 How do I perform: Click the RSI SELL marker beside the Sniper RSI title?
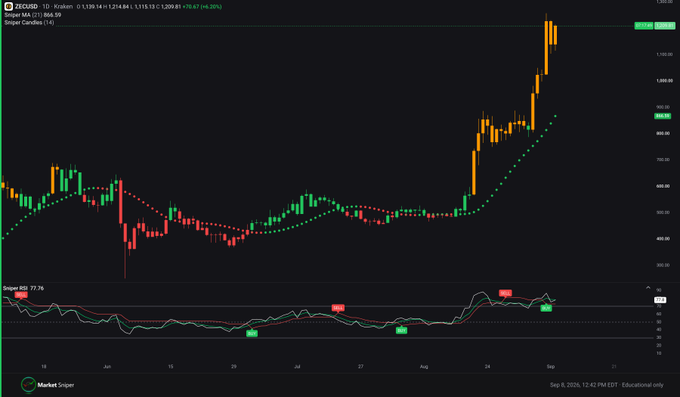coord(21,295)
